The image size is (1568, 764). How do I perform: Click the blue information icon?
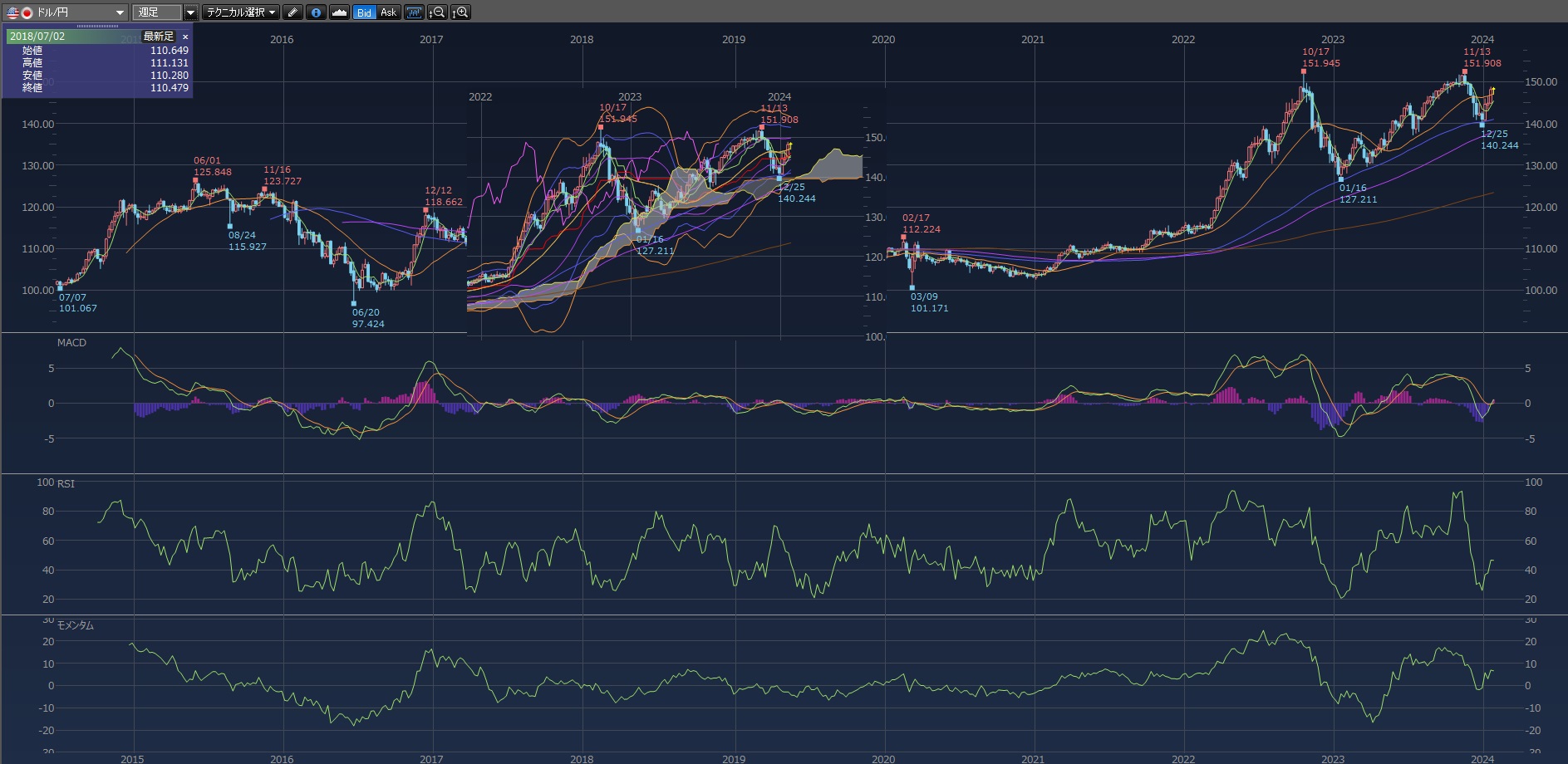[x=316, y=12]
